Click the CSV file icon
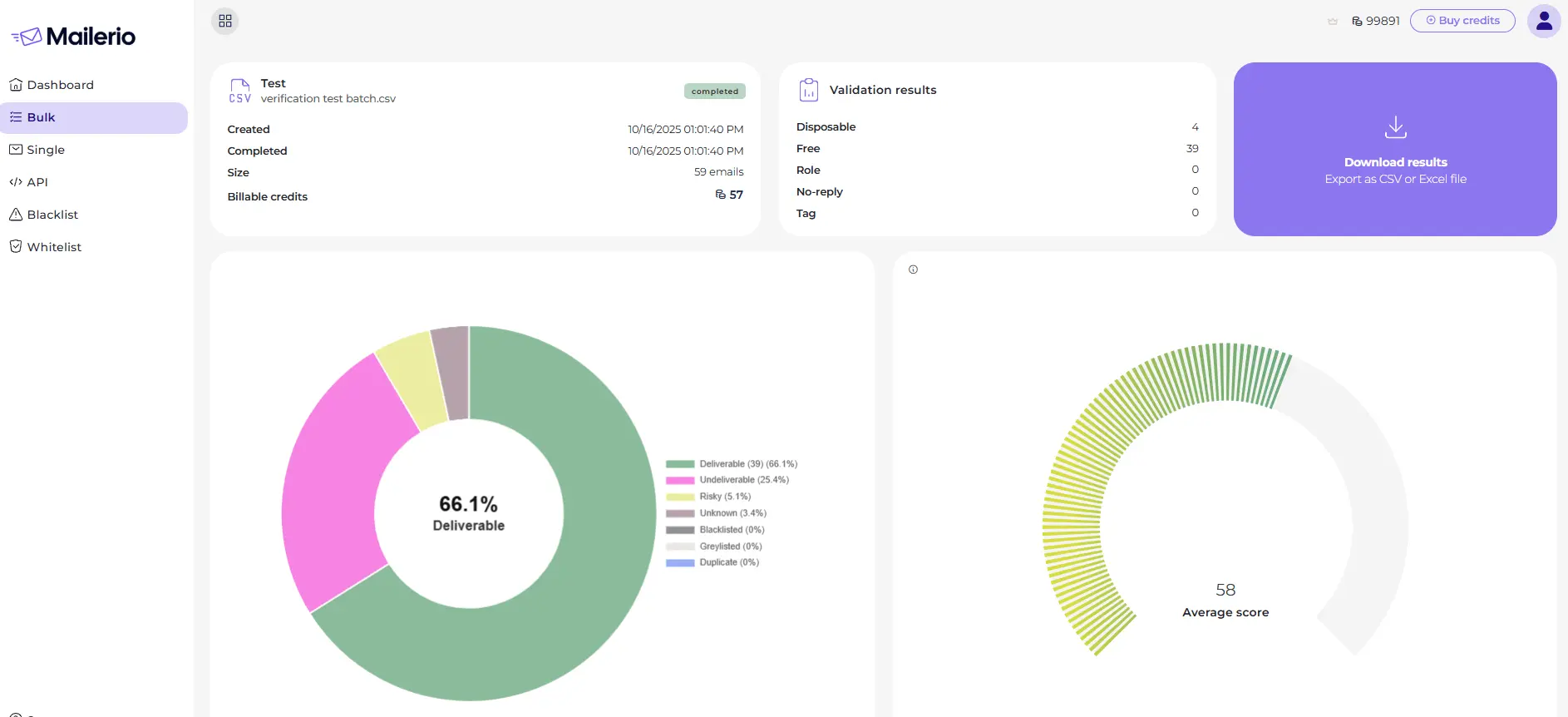The width and height of the screenshot is (1568, 717). 239,91
